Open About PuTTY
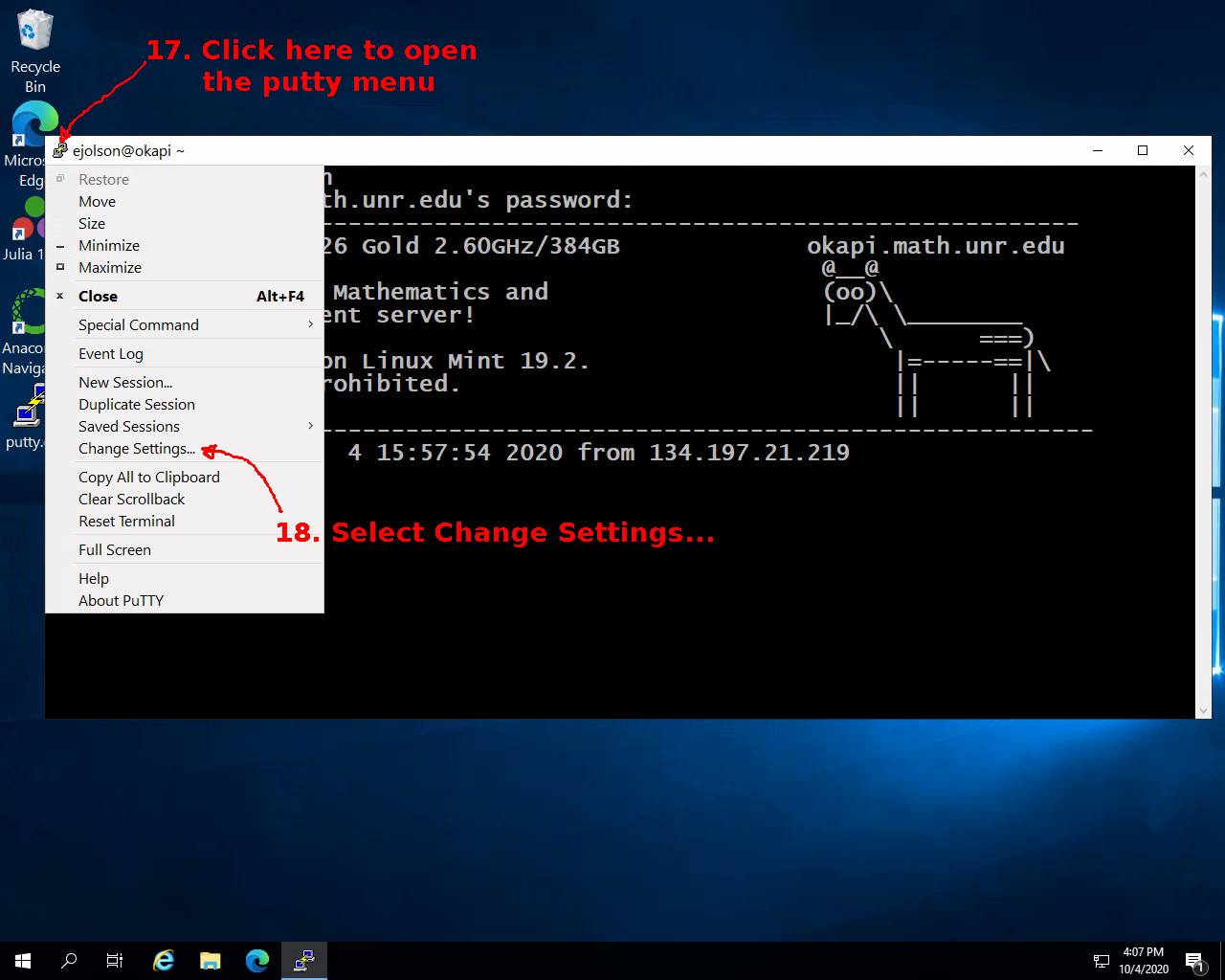The width and height of the screenshot is (1225, 980). [x=185, y=601]
